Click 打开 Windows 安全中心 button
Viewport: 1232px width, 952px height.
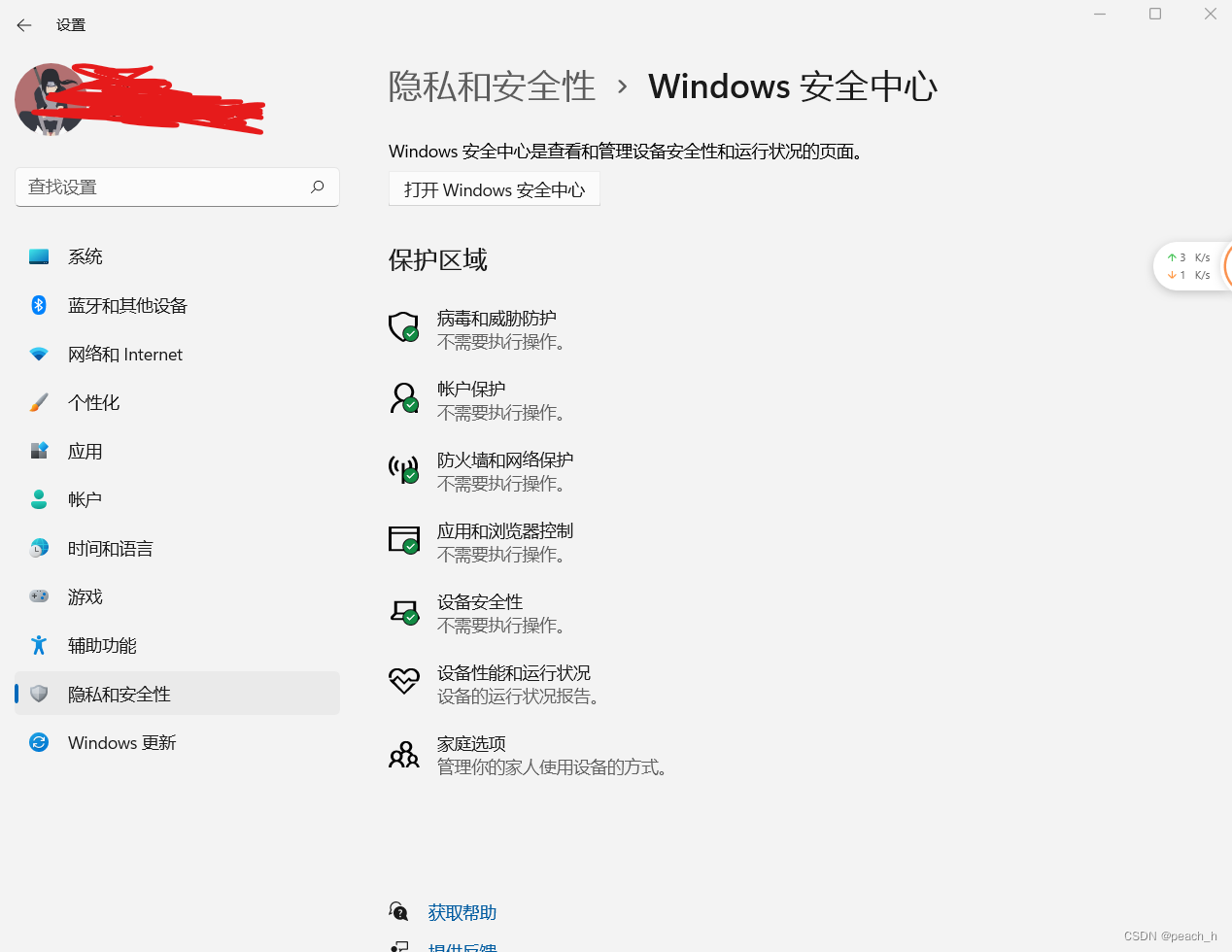point(495,189)
